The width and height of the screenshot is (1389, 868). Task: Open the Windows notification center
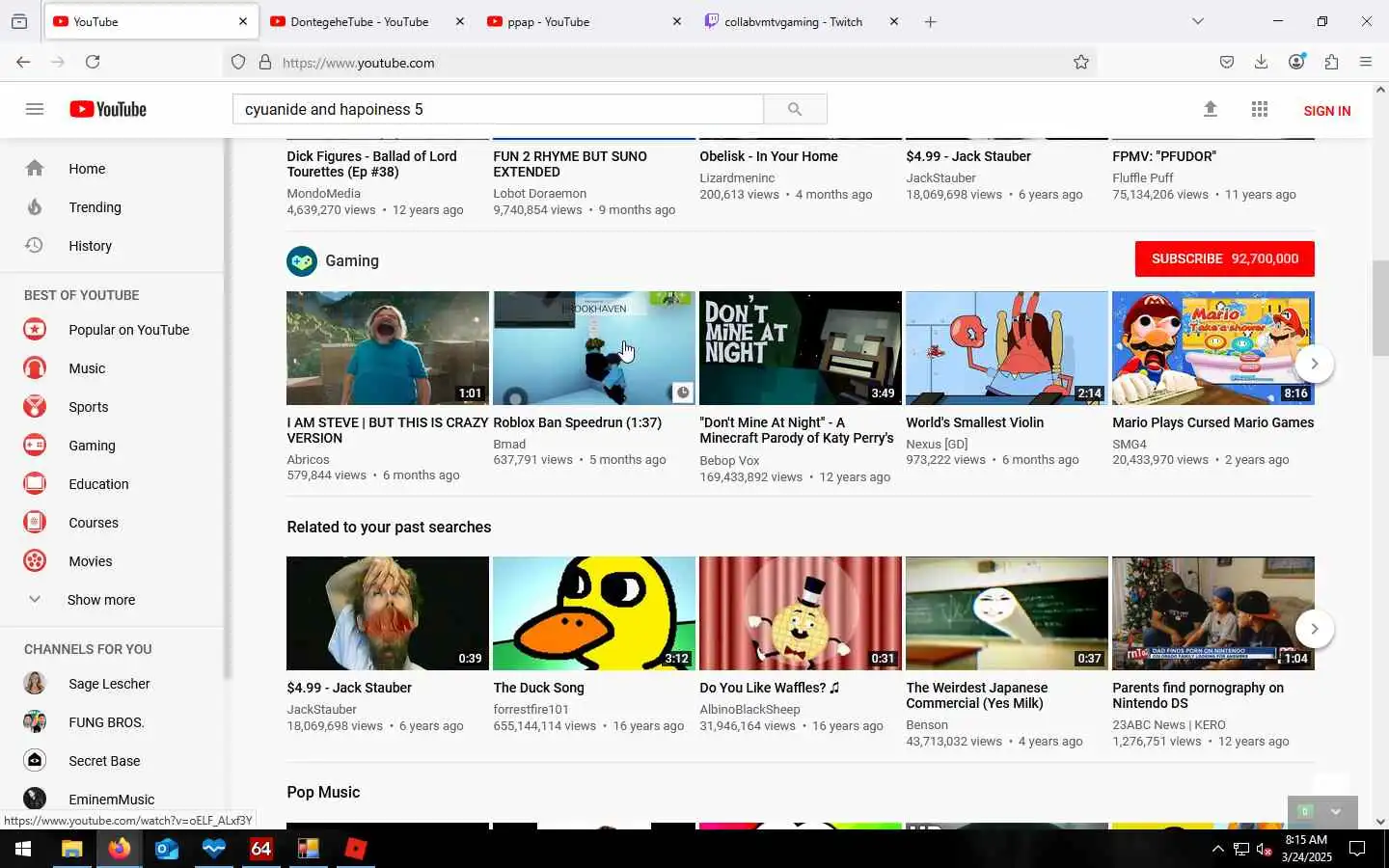click(1357, 850)
